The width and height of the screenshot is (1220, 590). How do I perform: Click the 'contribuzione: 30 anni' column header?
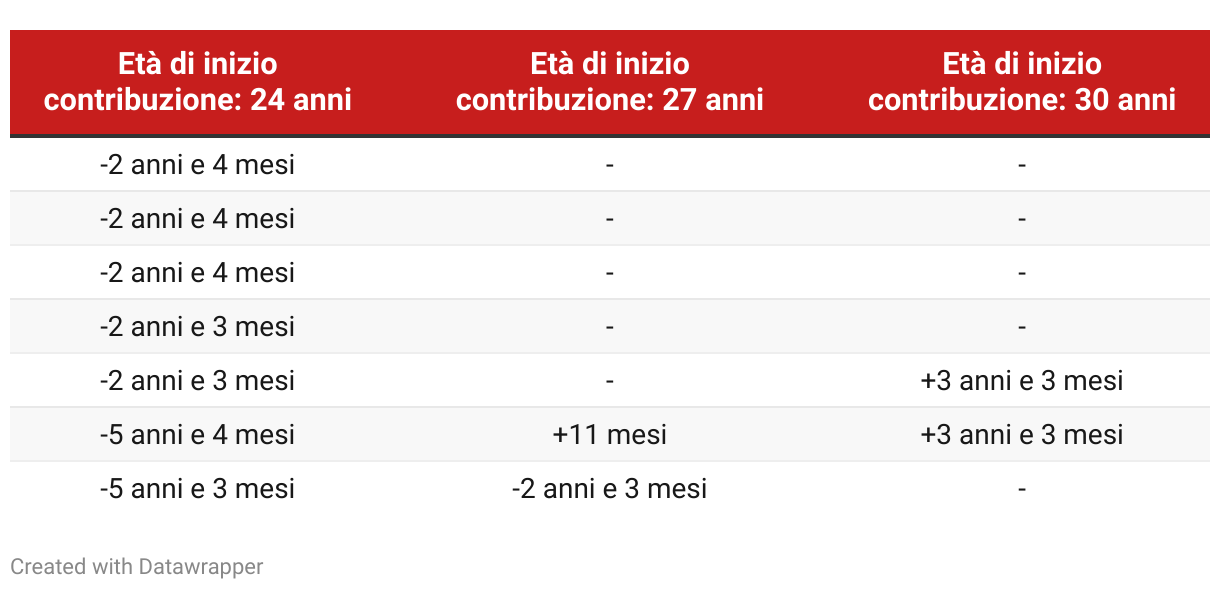coord(1022,82)
